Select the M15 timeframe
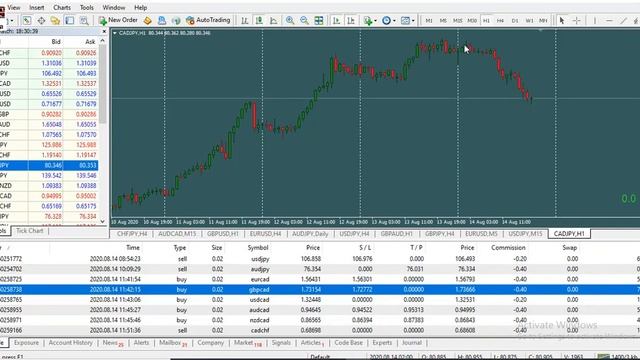640x360 pixels. [458, 20]
